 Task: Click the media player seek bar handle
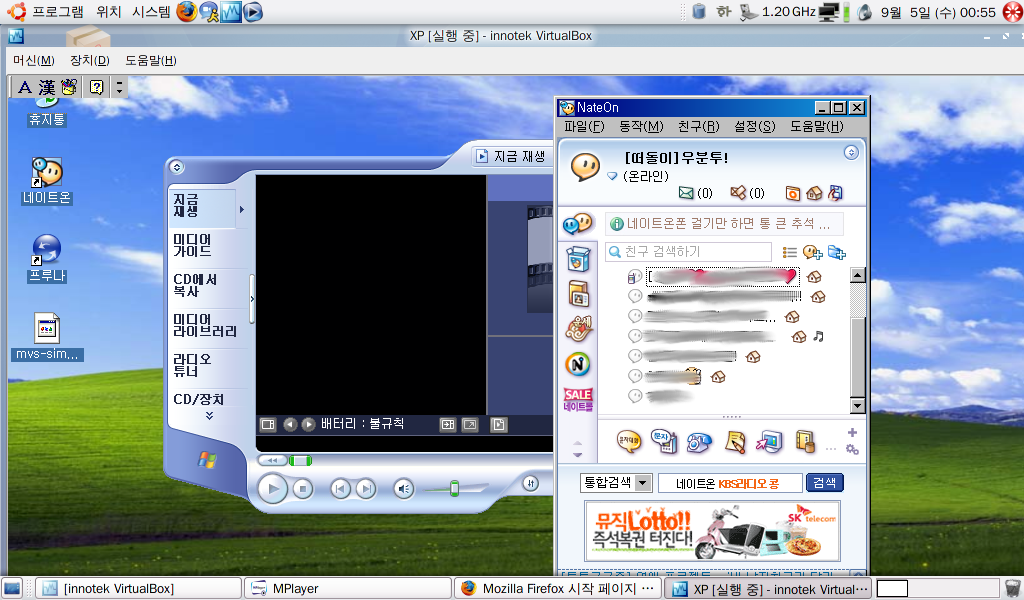(300, 461)
